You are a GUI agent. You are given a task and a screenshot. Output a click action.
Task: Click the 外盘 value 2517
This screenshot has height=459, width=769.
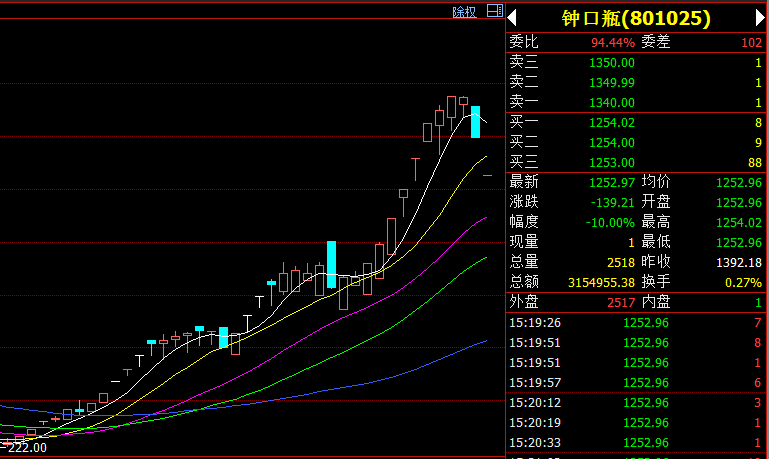(621, 303)
